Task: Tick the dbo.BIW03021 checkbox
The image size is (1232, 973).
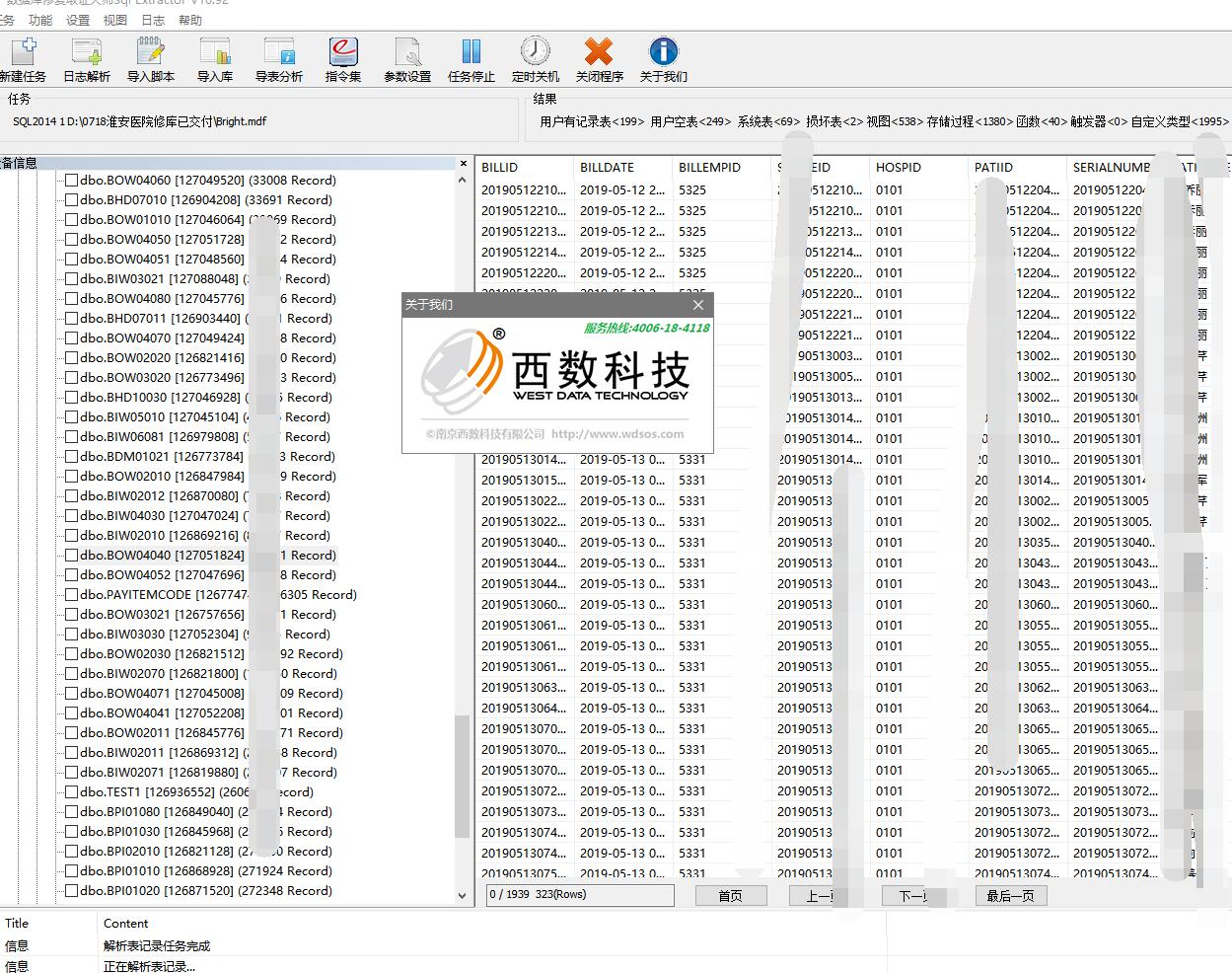Action: [x=71, y=279]
